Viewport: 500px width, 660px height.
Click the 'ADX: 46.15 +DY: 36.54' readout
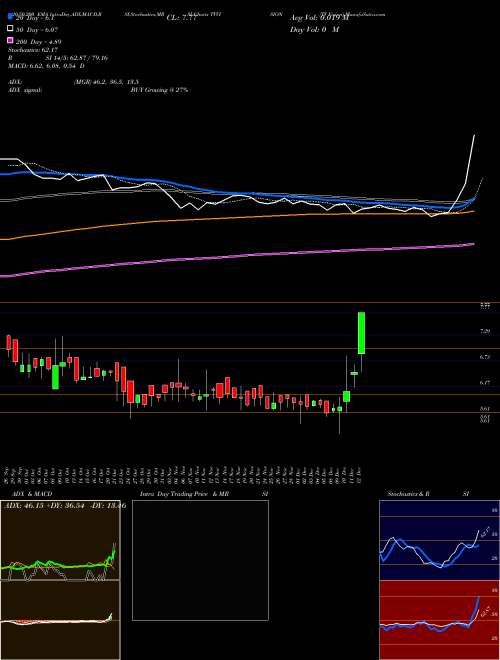[43, 506]
